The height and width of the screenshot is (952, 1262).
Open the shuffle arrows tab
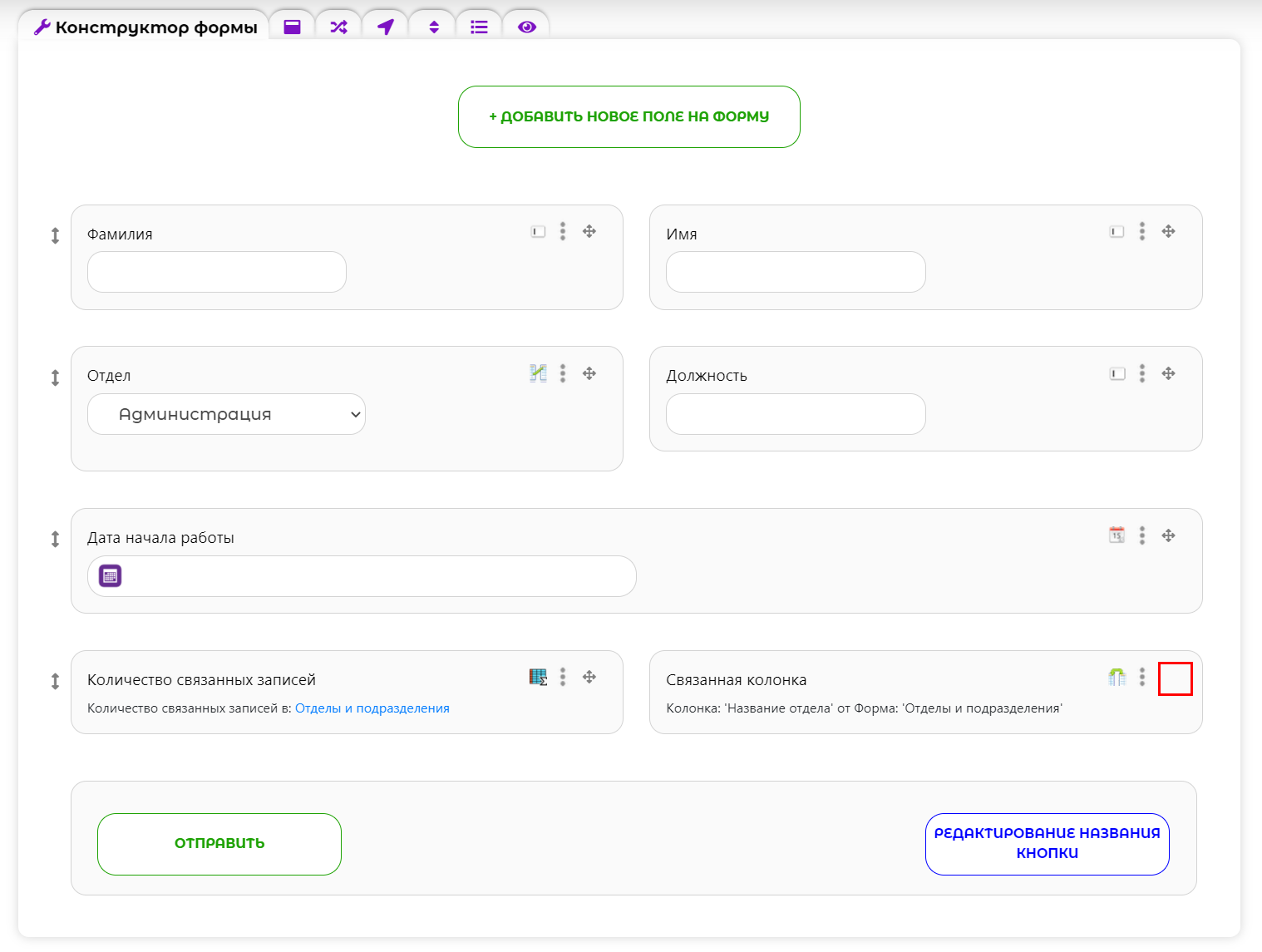pos(338,27)
